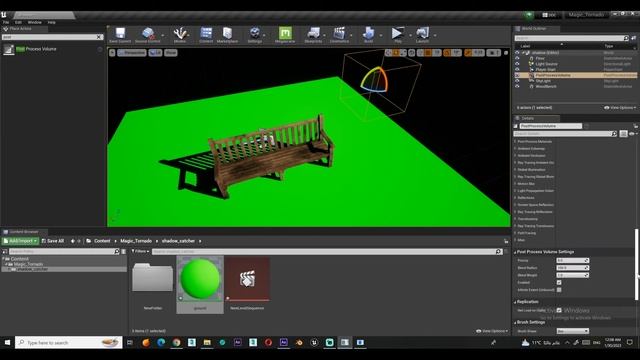Image resolution: width=640 pixels, height=360 pixels.
Task: Toggle Player Start visibility eye
Action: (x=517, y=70)
